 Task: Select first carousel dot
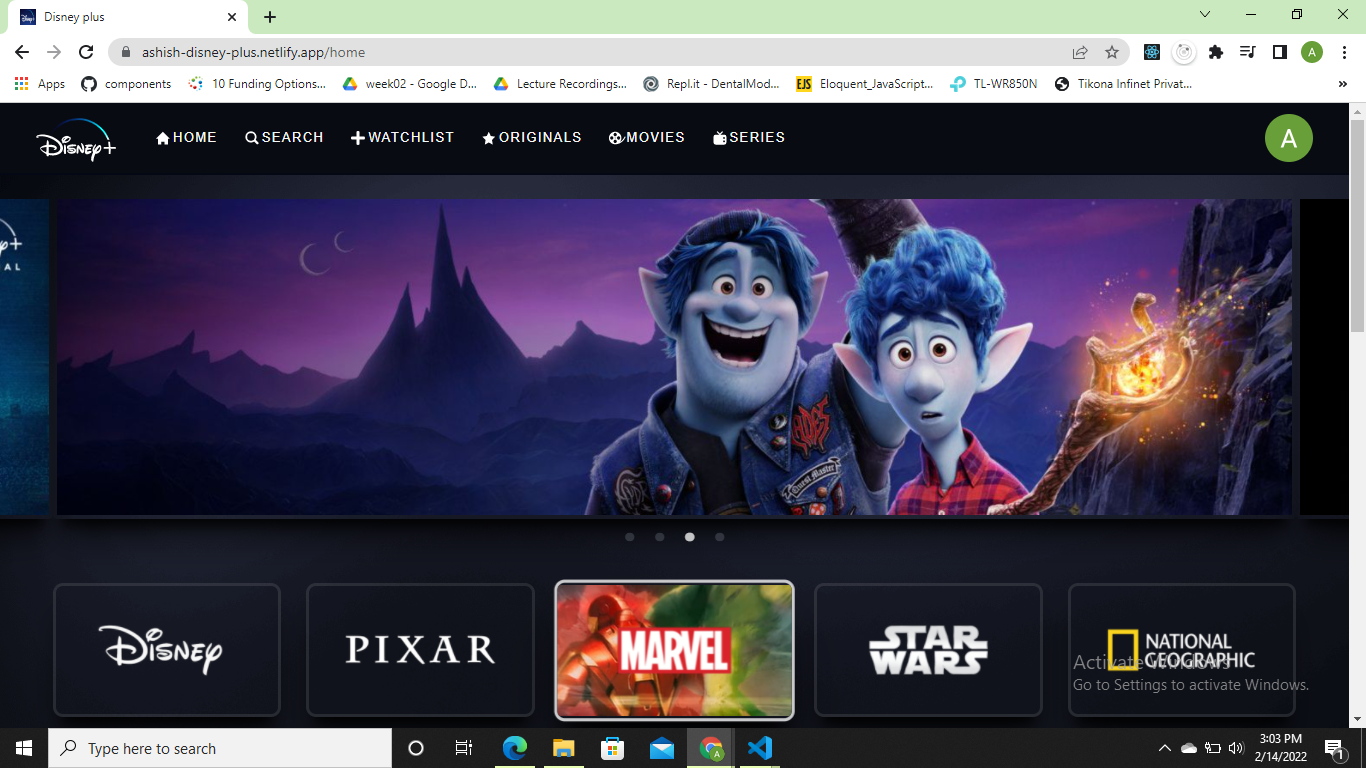click(630, 537)
